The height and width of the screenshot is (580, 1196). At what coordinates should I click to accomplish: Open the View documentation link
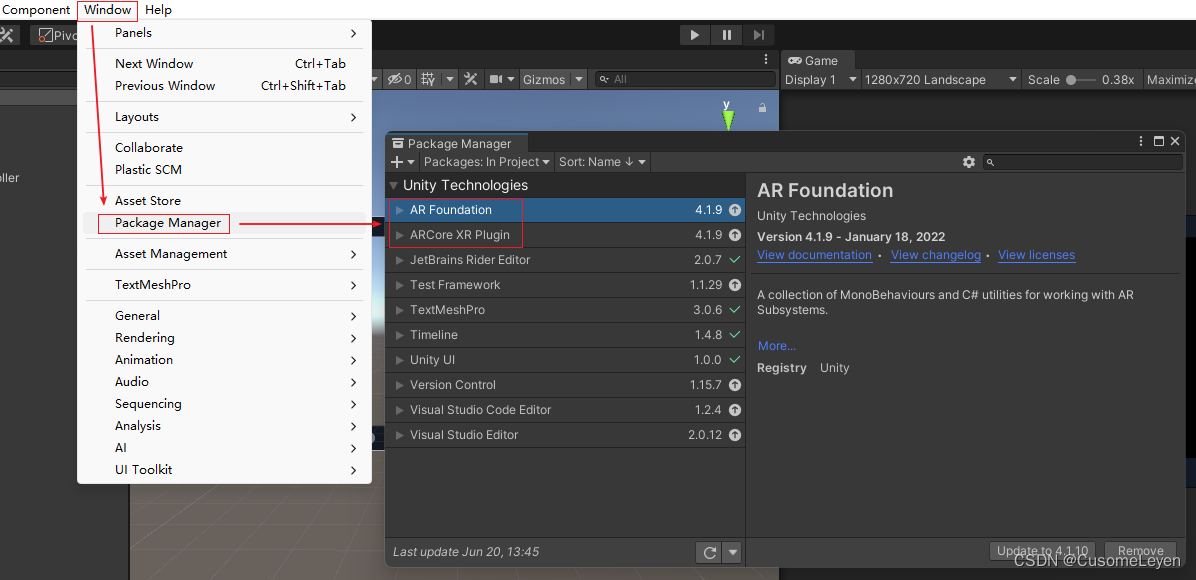pyautogui.click(x=814, y=256)
